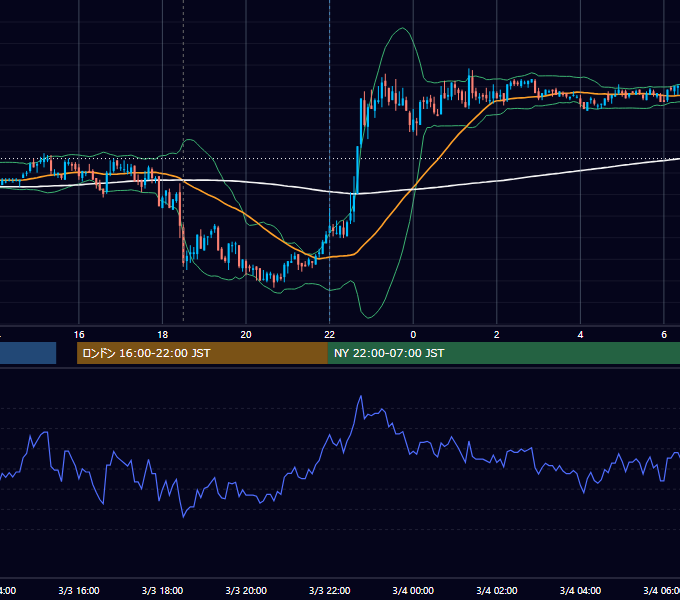This screenshot has width=680, height=600.
Task: Click the 3/3 16:00 date label
Action: click(79, 590)
